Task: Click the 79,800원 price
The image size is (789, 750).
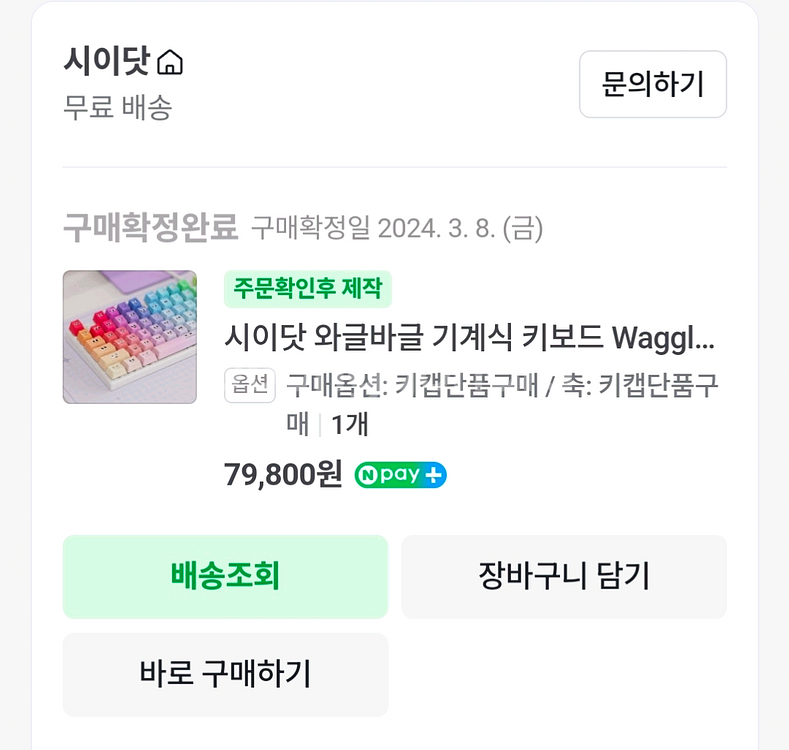Action: [283, 474]
